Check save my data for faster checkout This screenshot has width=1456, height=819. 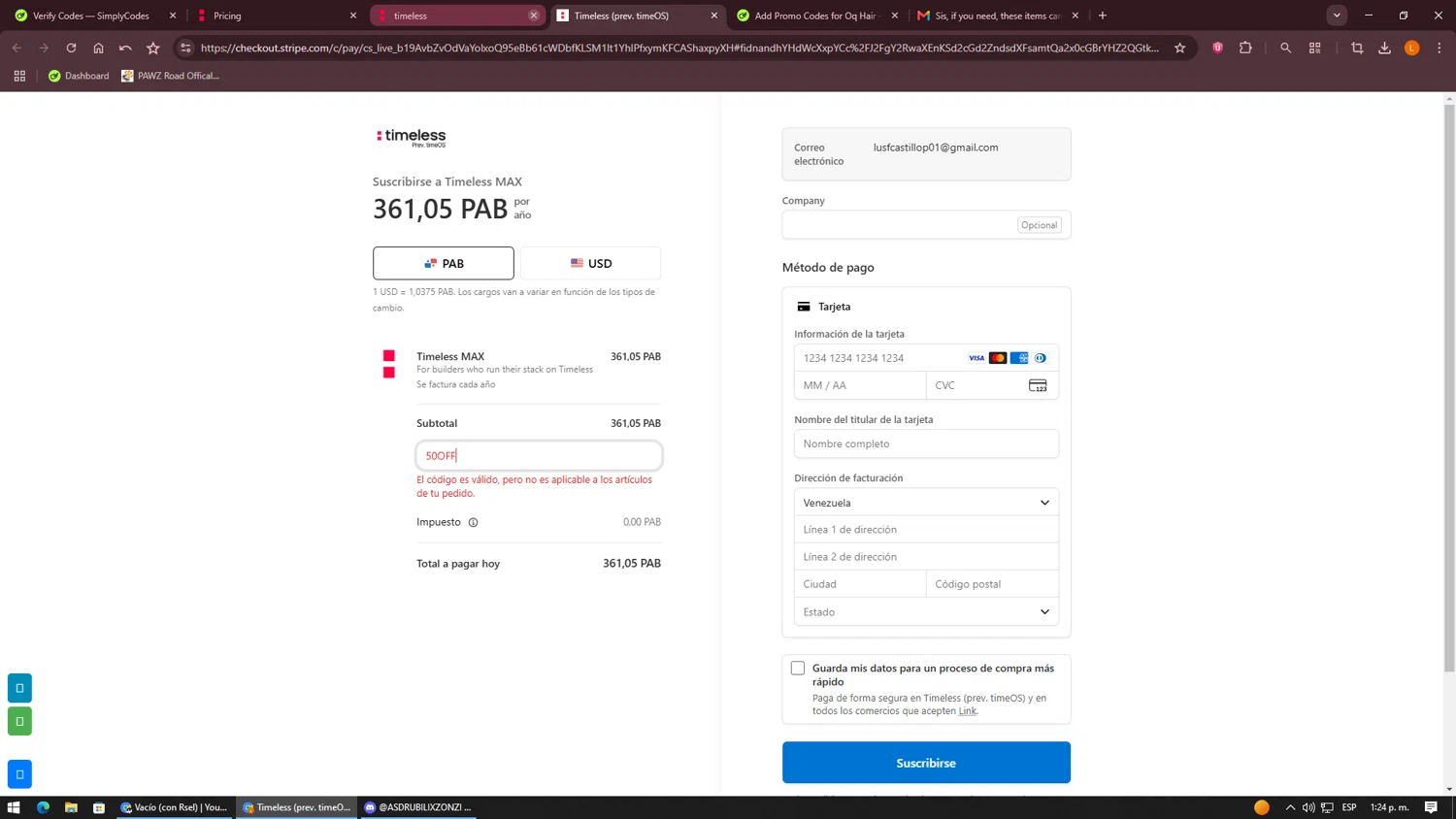pyautogui.click(x=798, y=668)
